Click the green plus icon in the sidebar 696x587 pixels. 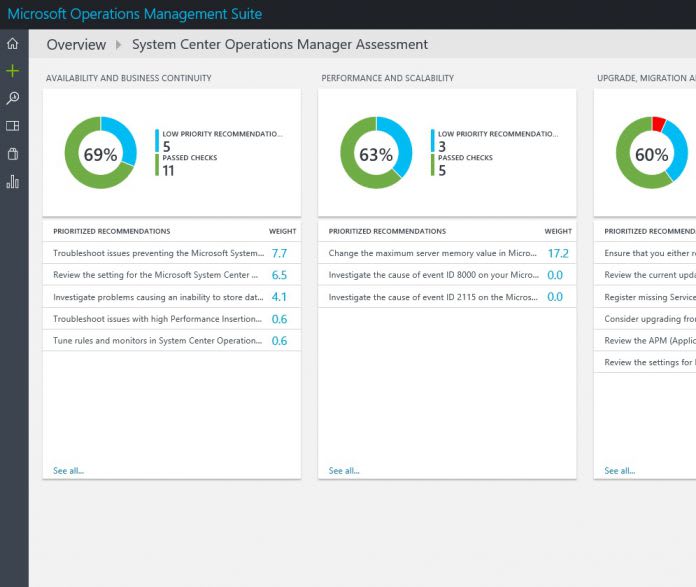click(13, 71)
